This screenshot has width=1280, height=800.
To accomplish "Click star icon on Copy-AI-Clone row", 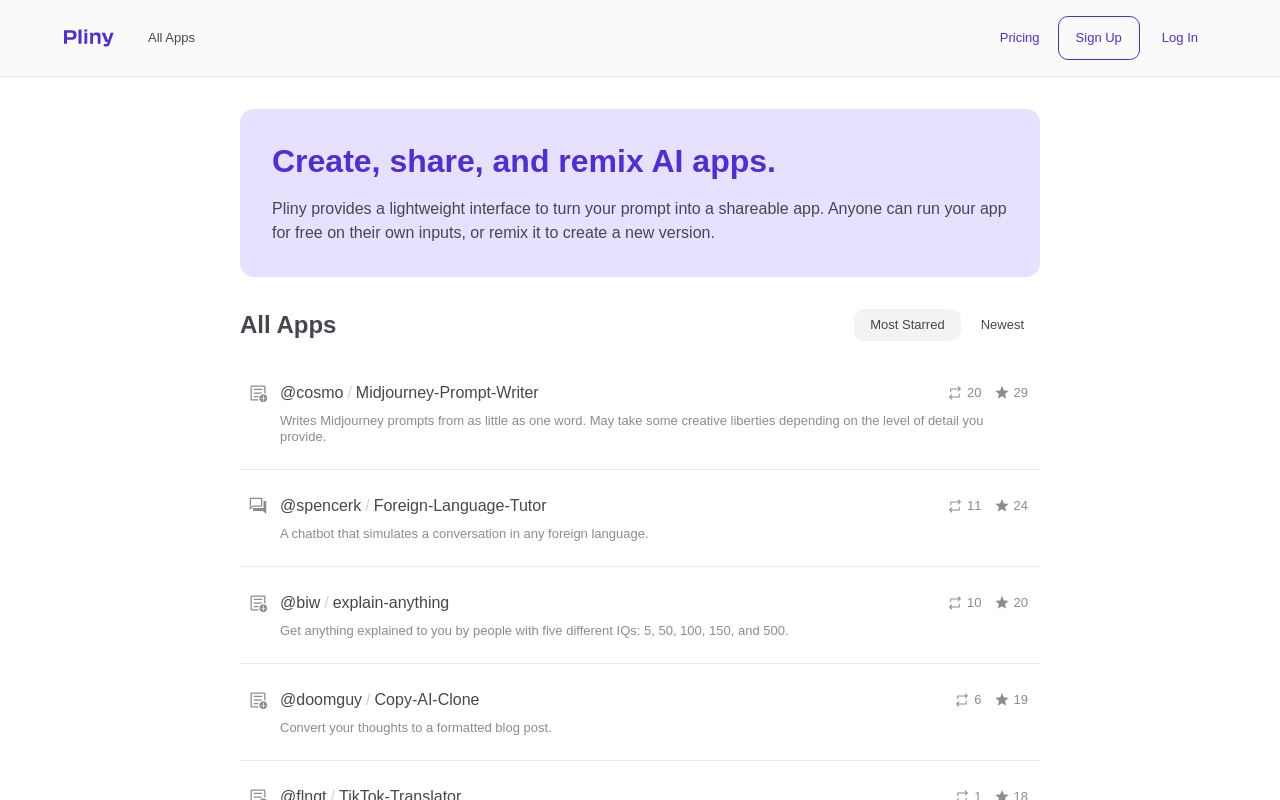I will coord(1002,700).
